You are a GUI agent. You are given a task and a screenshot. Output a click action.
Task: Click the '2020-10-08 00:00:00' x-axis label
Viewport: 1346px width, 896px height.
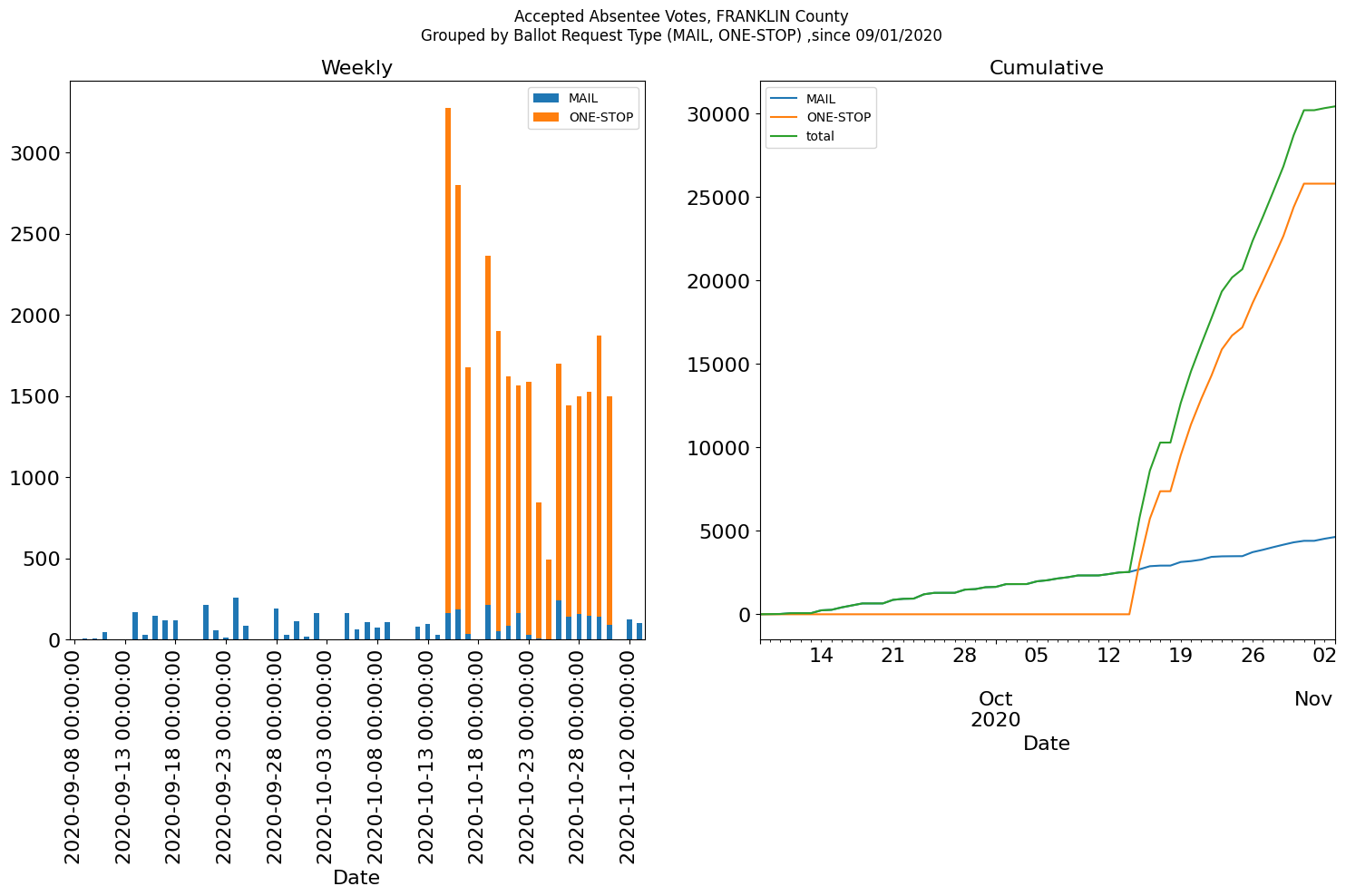(376, 755)
